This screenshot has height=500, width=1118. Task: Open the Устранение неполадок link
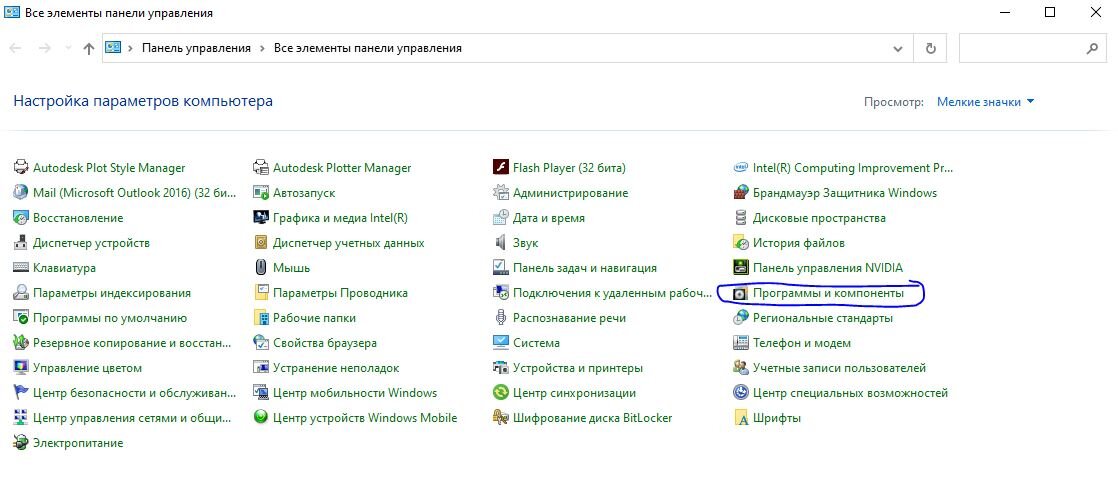point(336,368)
